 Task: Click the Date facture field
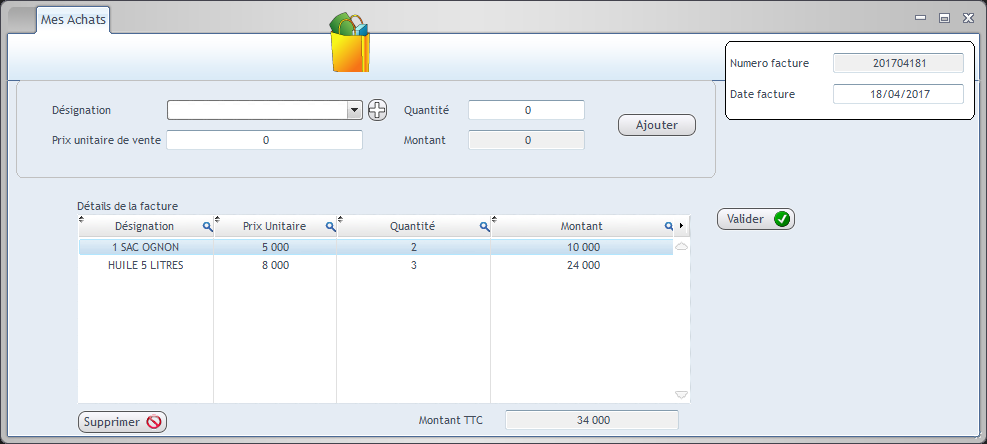click(897, 94)
